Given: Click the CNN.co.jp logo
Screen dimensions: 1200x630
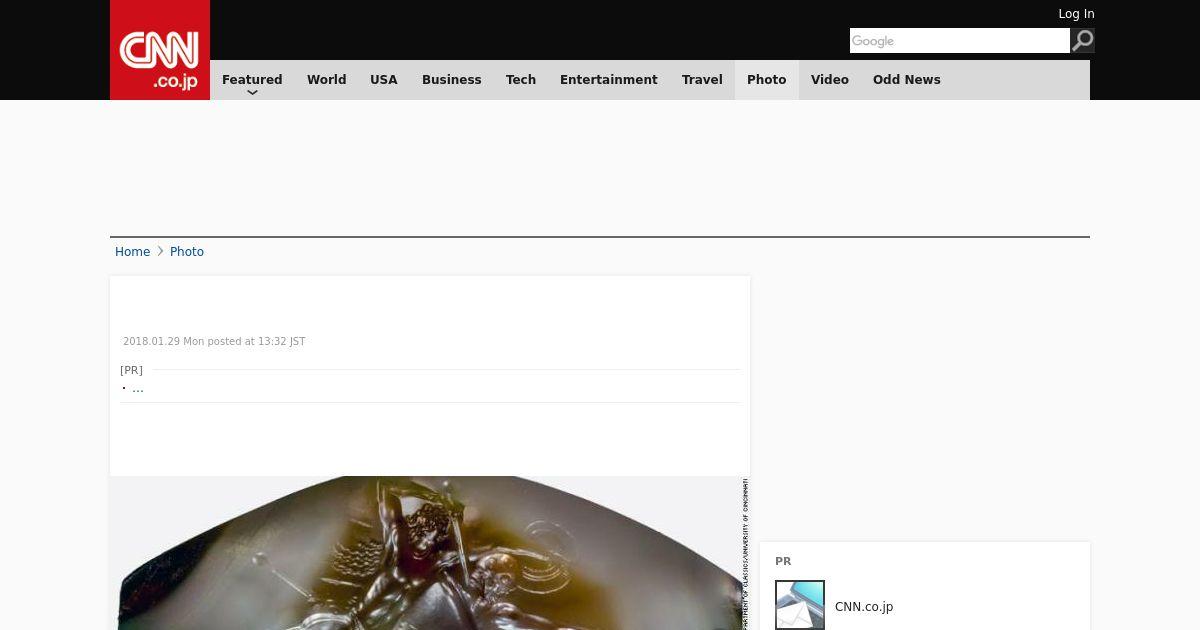Looking at the screenshot, I should 160,50.
